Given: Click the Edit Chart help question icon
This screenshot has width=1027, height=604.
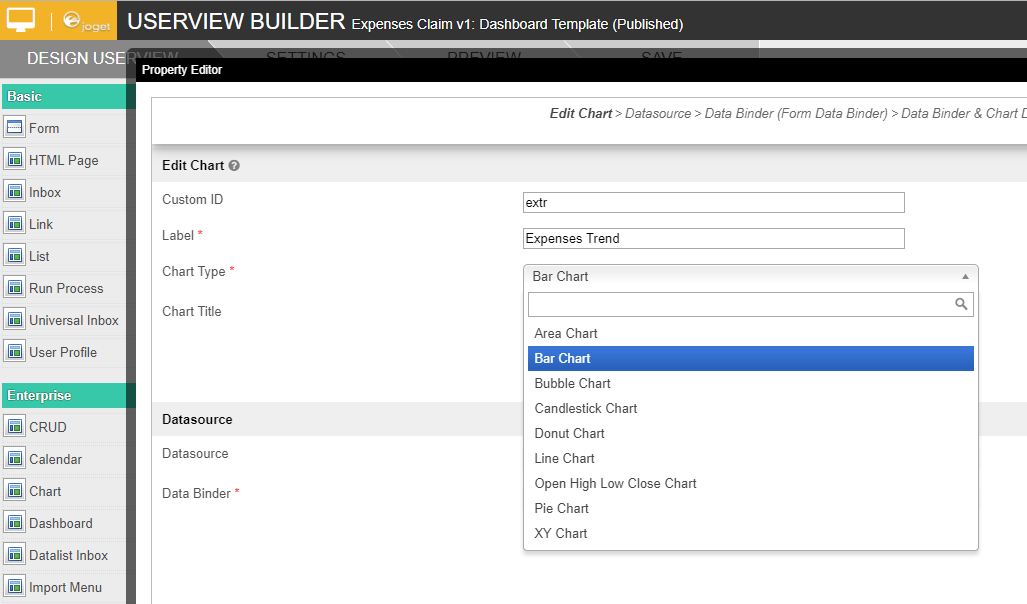Looking at the screenshot, I should [234, 166].
